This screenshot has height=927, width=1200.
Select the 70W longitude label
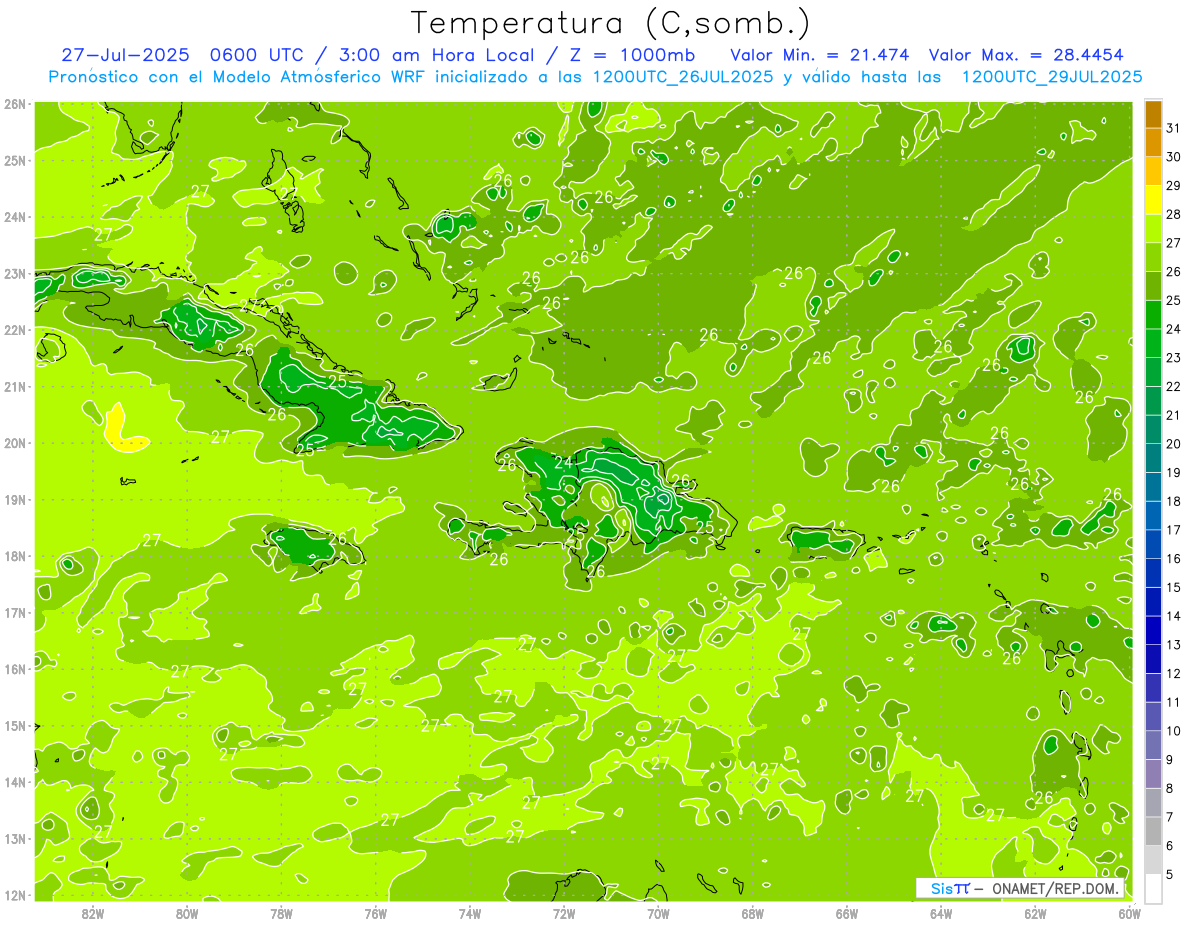click(658, 913)
